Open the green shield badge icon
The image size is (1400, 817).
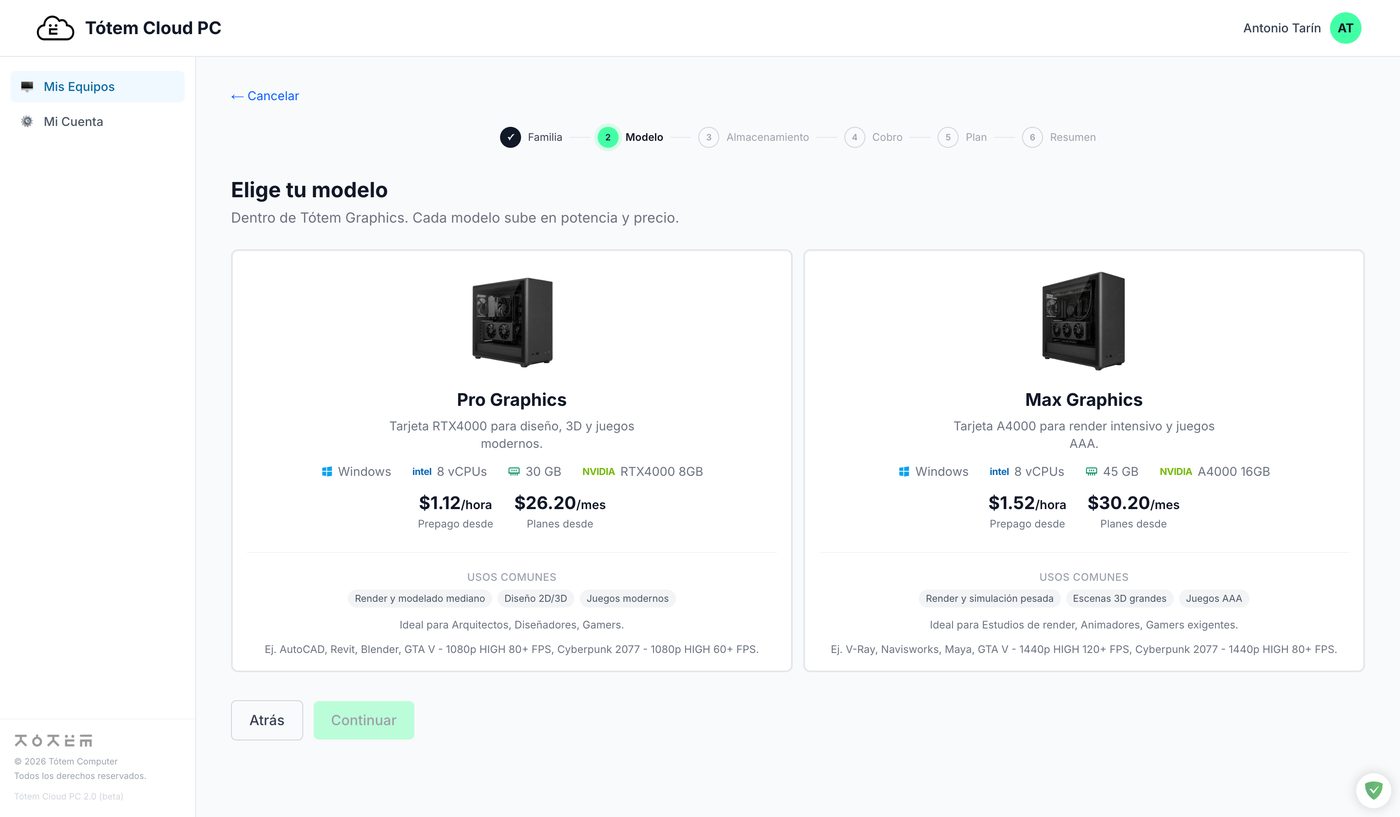(x=1374, y=791)
